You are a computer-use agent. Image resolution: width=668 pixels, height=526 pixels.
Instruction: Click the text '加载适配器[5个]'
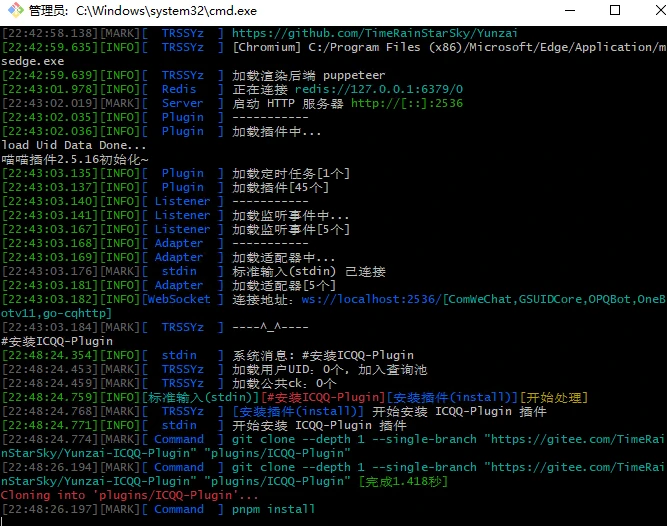click(284, 285)
